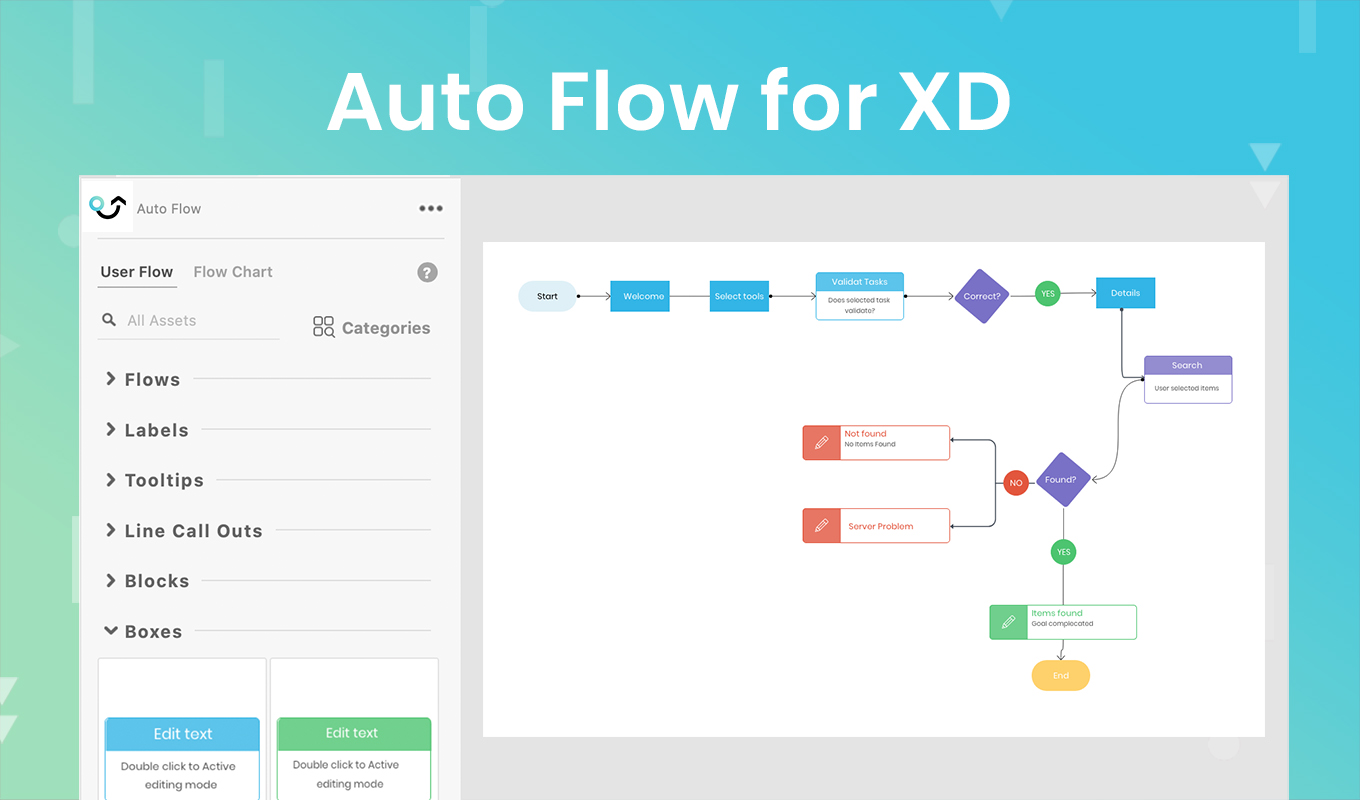Click the All Assets search field
The image size is (1360, 800).
[189, 321]
